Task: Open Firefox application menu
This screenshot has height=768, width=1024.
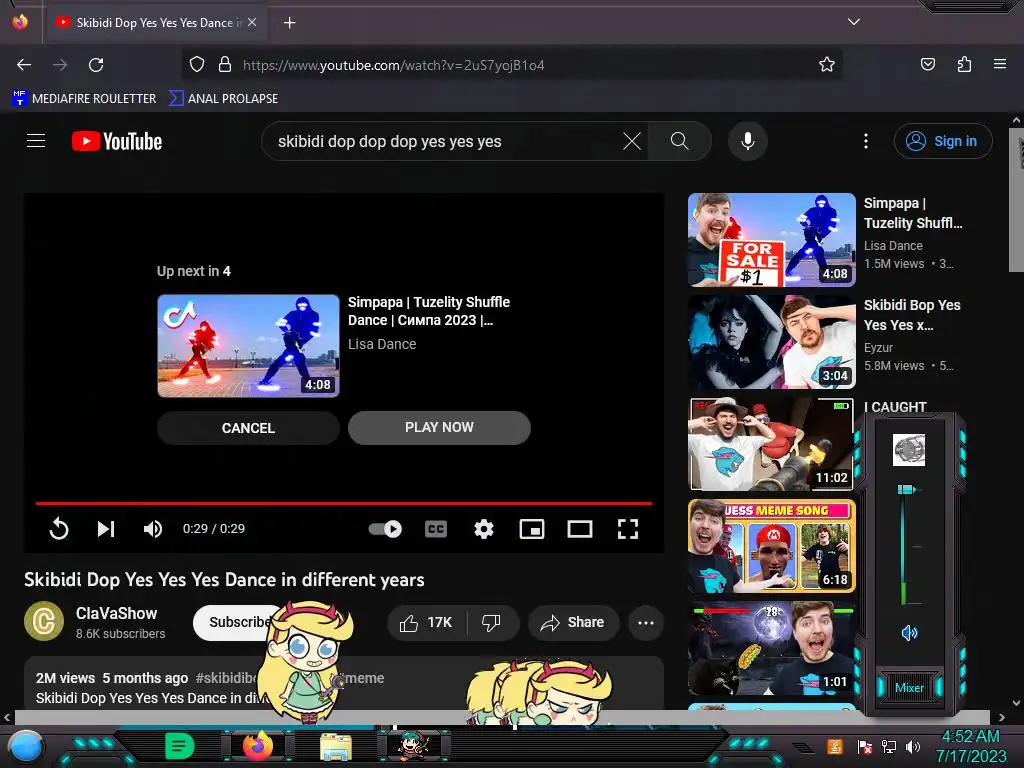Action: click(x=999, y=65)
